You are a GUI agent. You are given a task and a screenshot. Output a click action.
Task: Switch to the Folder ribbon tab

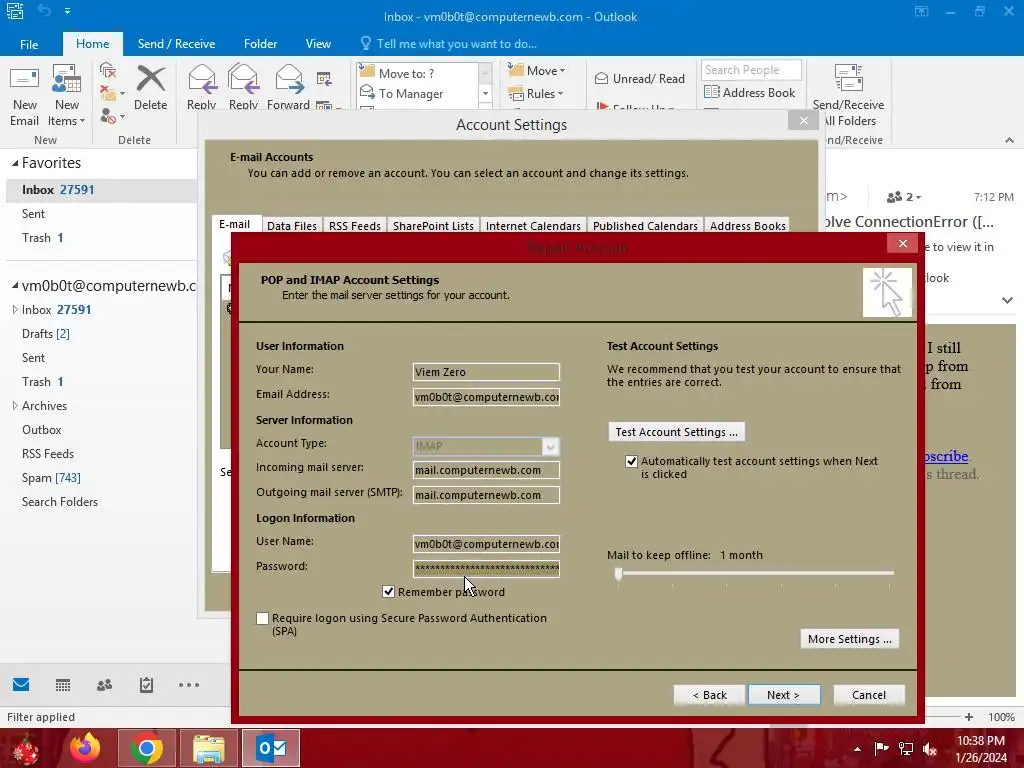click(261, 44)
